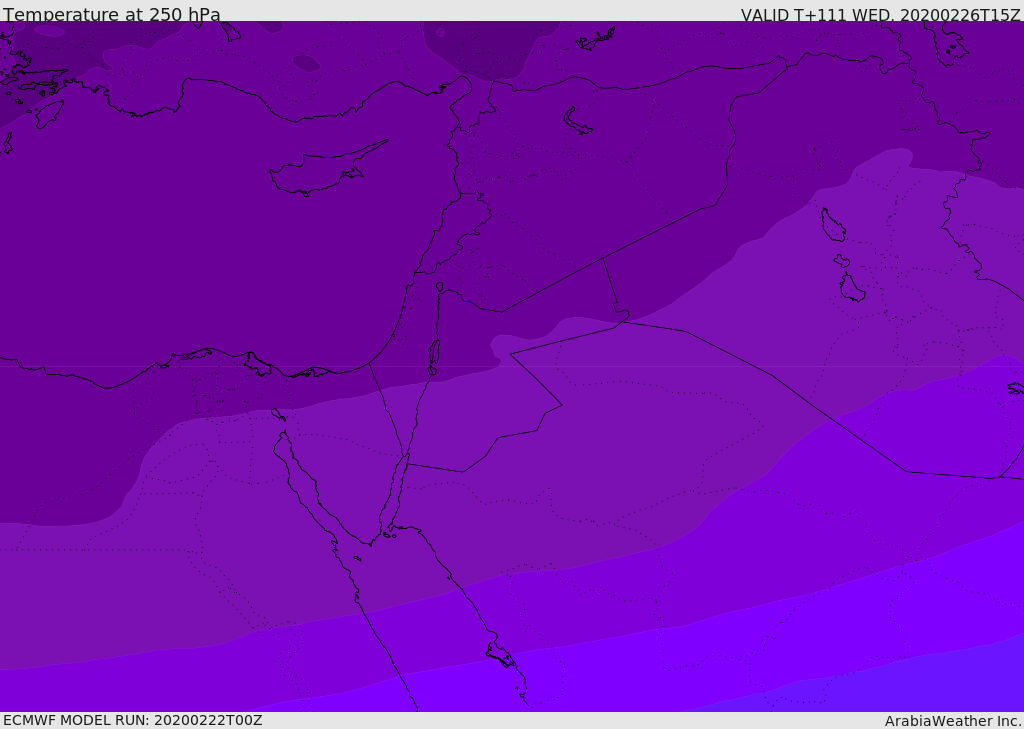This screenshot has height=729, width=1024.
Task: Click the 'VALID T+111 WED. 20200226T15Z' label
Action: point(880,14)
